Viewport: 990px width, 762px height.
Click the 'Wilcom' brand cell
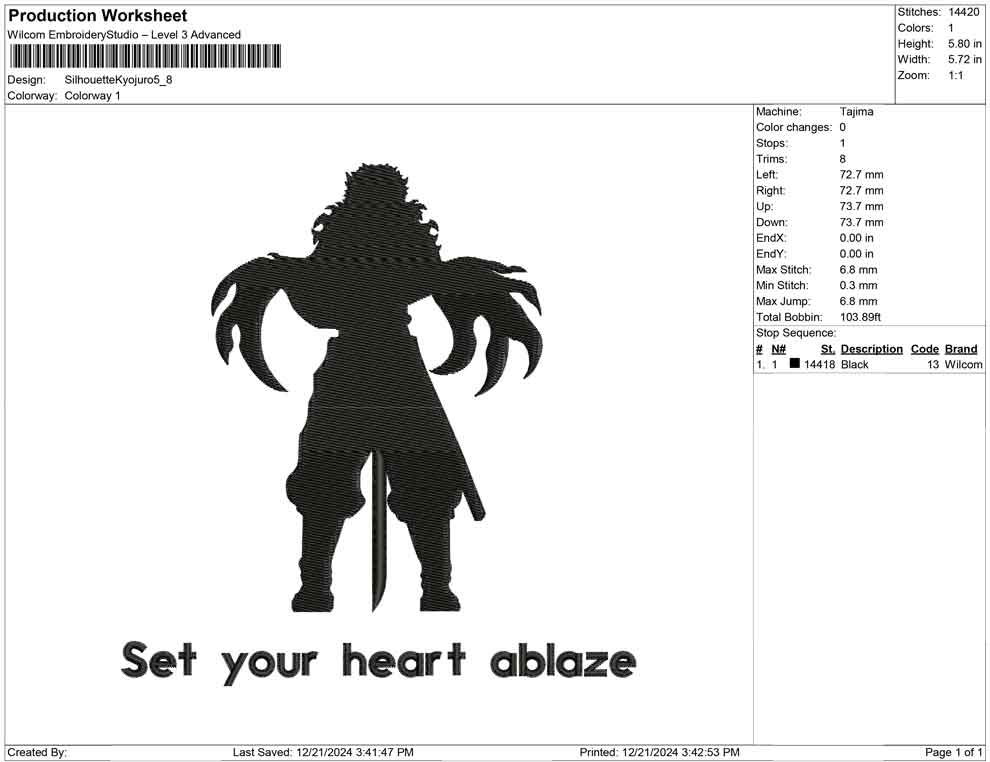pyautogui.click(x=963, y=364)
